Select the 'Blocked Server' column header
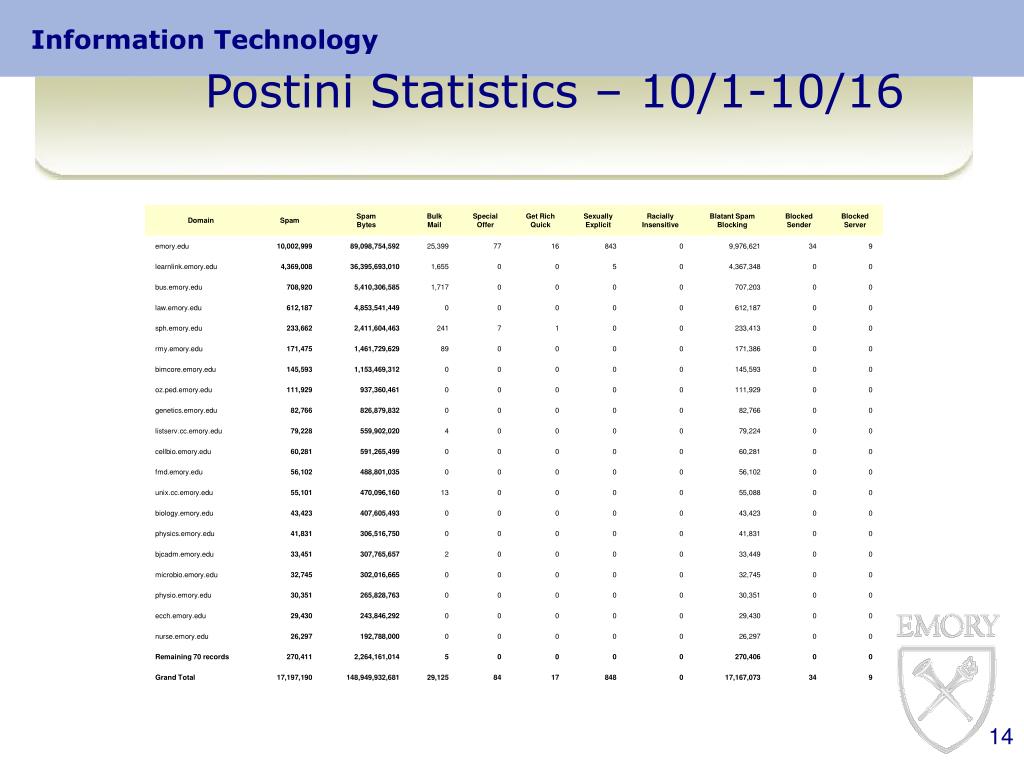The width and height of the screenshot is (1024, 768). tap(855, 221)
